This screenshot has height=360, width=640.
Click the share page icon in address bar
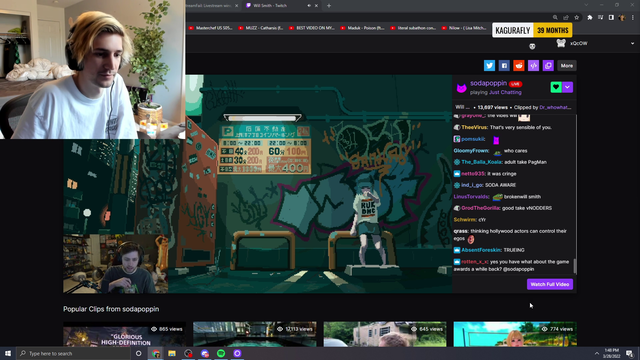pyautogui.click(x=566, y=18)
